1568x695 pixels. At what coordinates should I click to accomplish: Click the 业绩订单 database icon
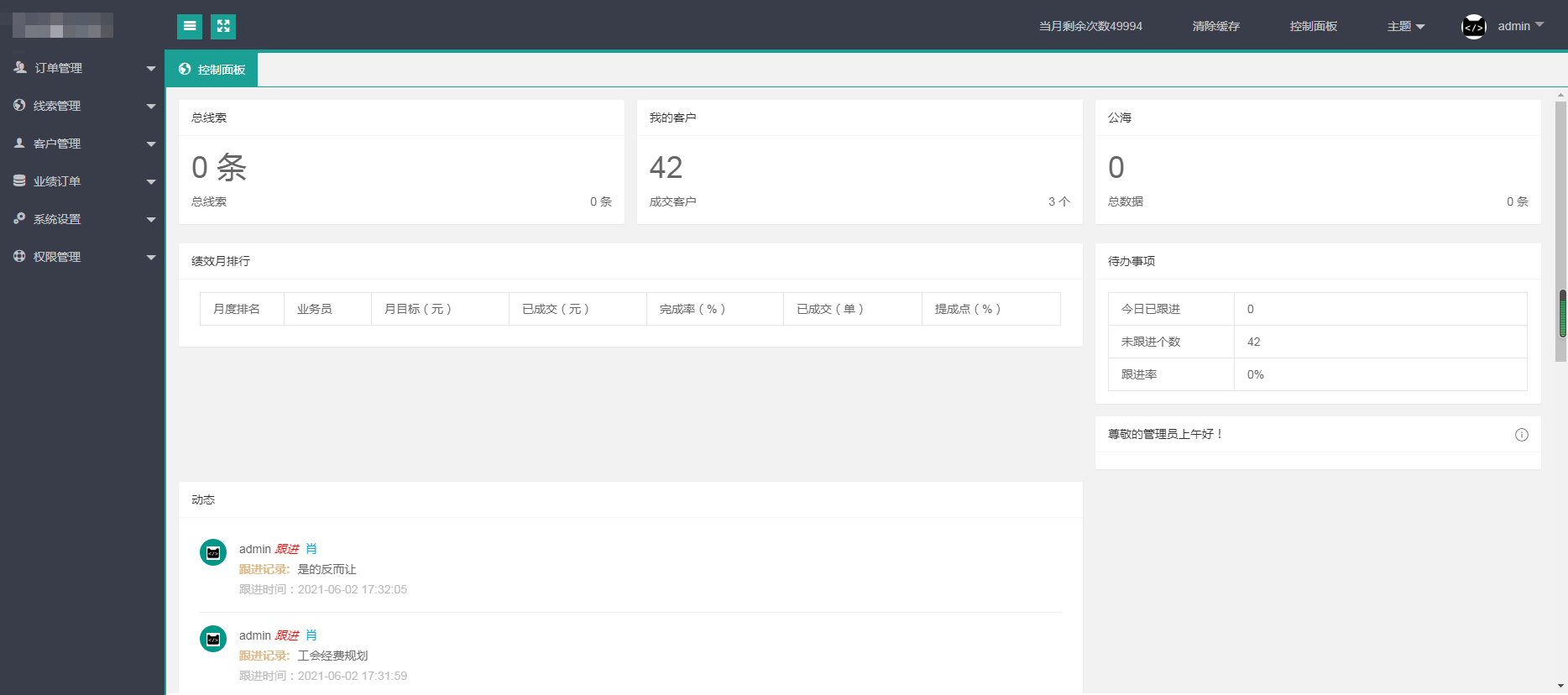point(19,180)
